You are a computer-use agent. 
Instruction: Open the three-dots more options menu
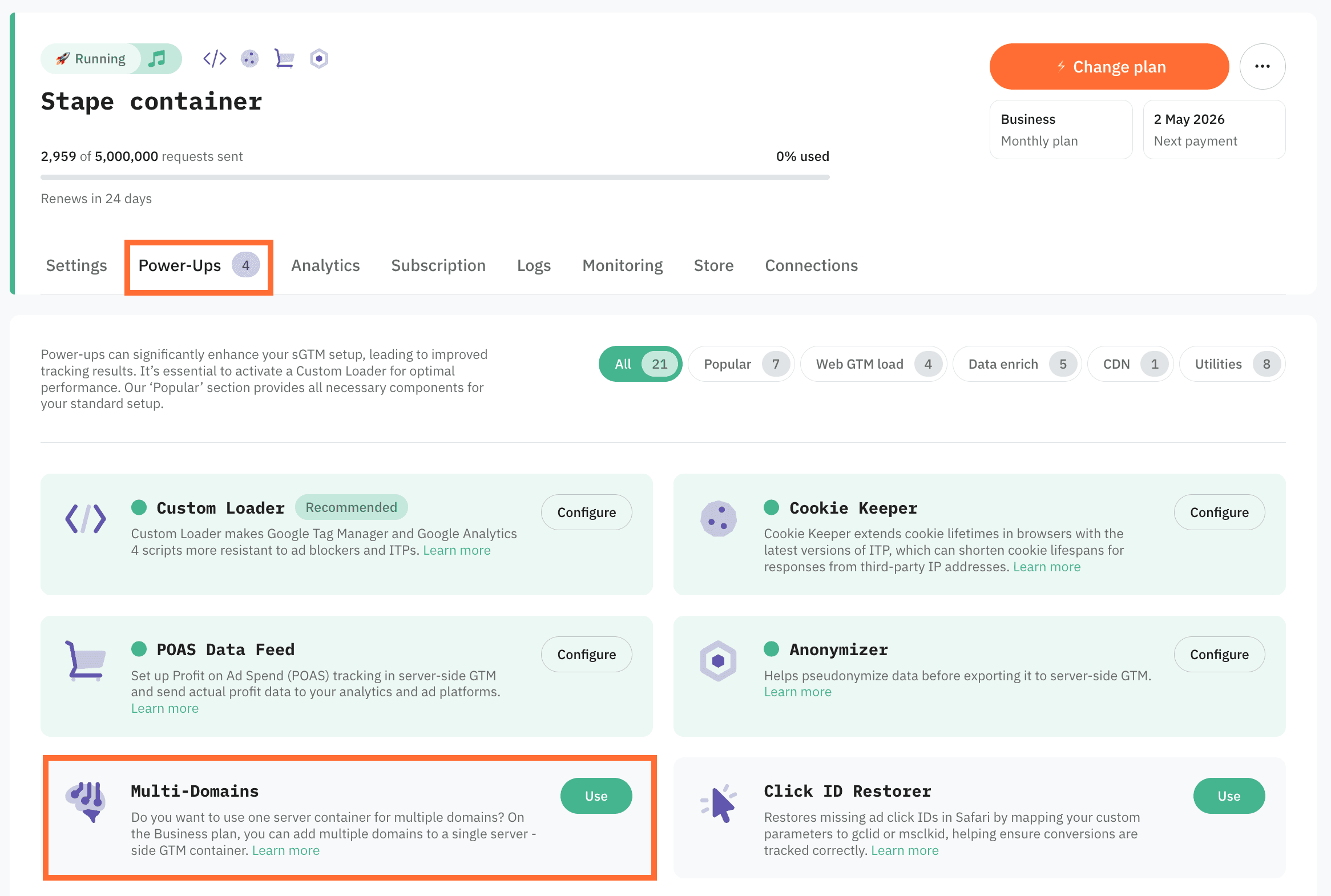(x=1262, y=66)
